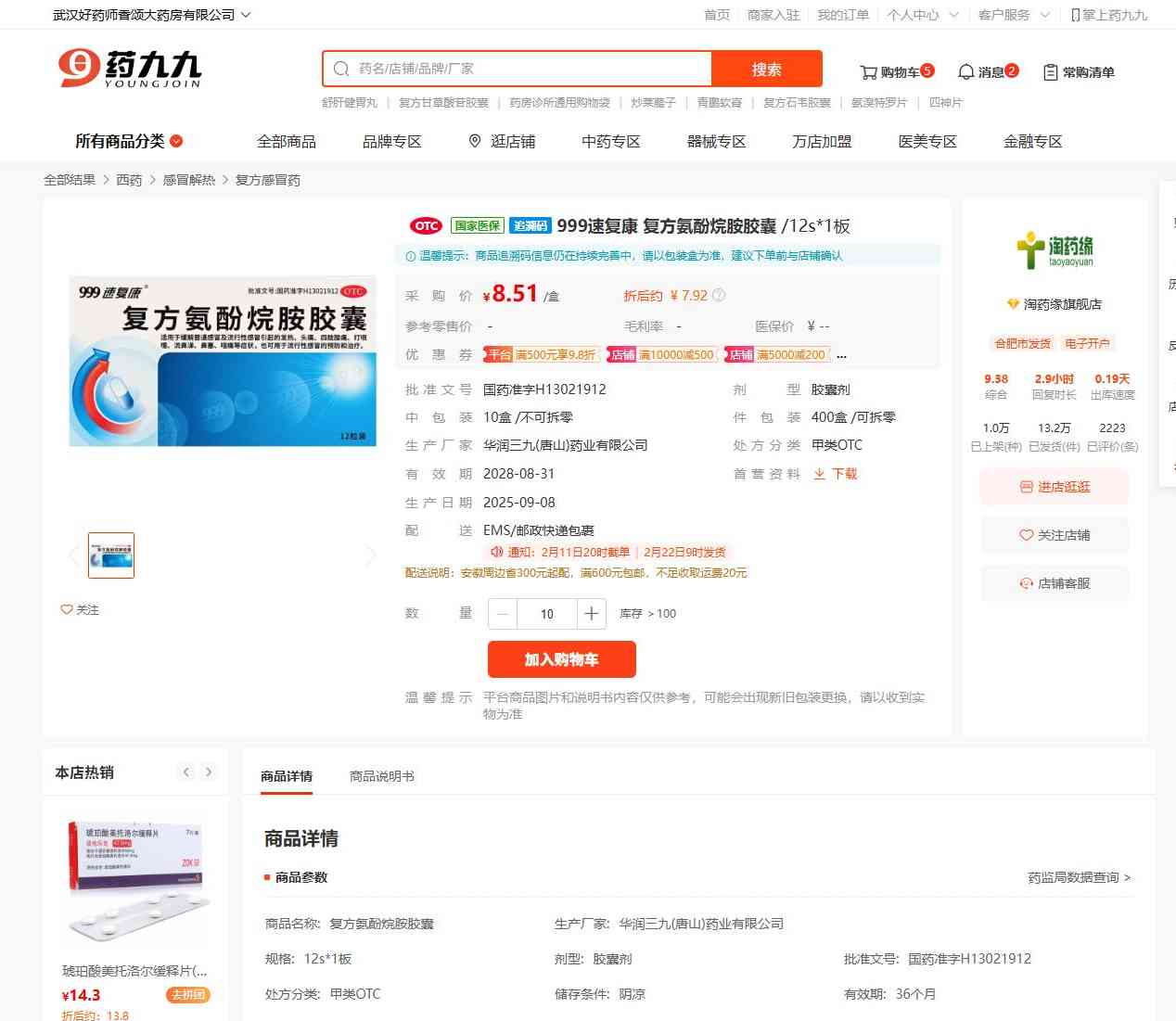Select the product image thumbnail
This screenshot has height=1021, width=1176.
click(x=111, y=555)
